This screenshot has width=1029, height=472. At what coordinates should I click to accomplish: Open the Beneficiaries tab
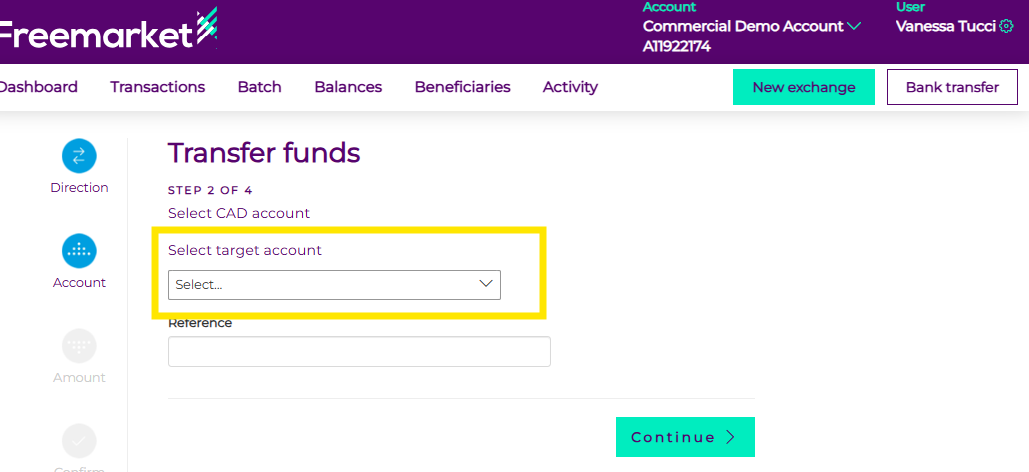[462, 87]
